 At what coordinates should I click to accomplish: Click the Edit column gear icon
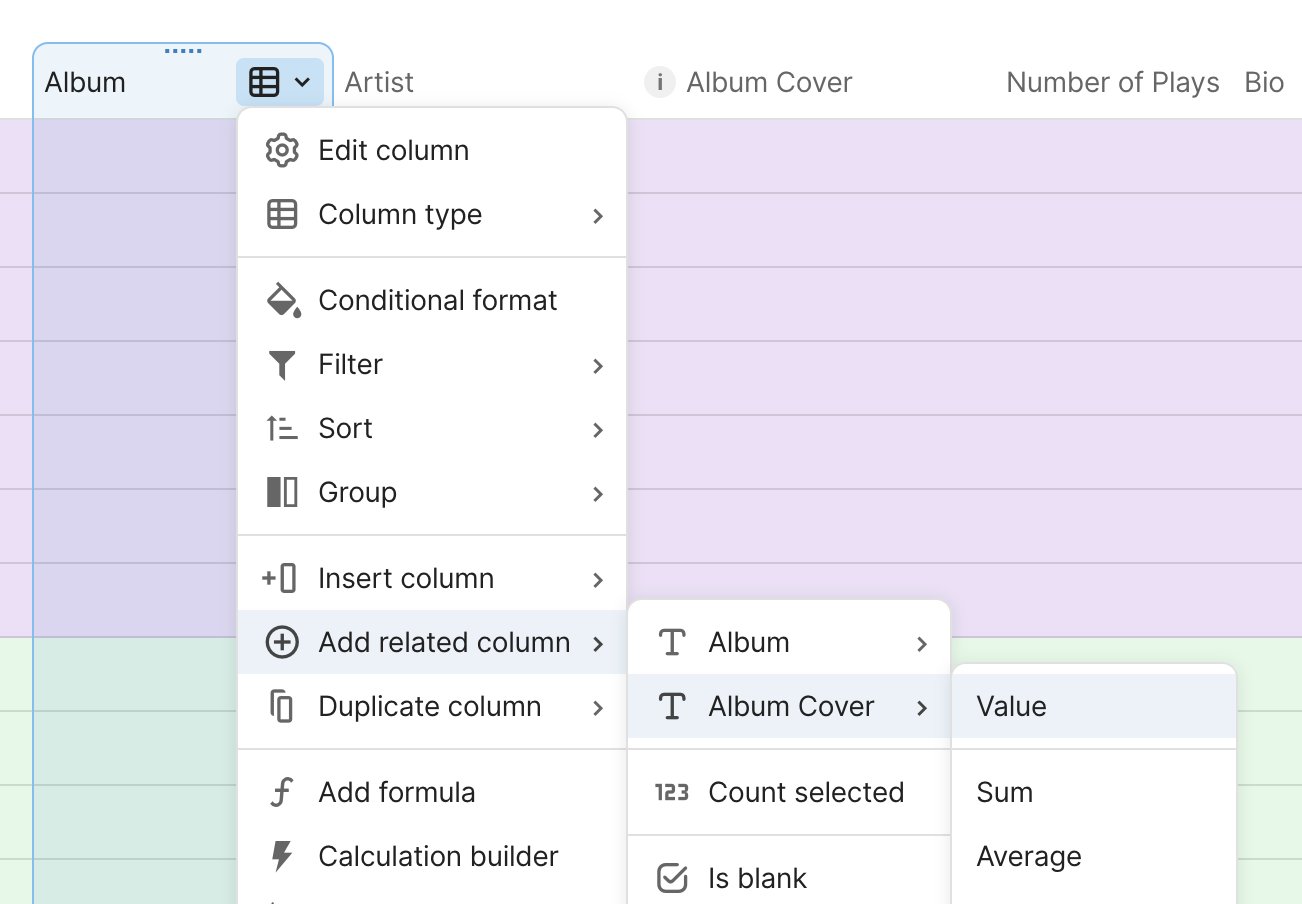282,151
